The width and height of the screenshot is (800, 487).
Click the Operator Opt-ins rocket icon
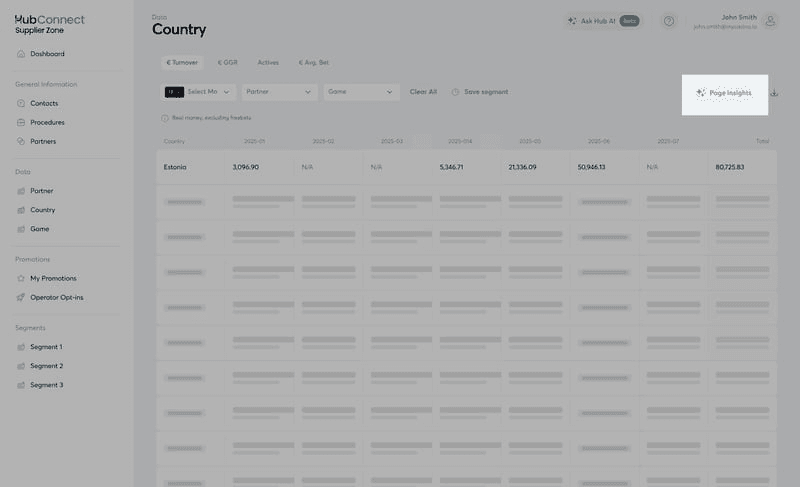21,297
